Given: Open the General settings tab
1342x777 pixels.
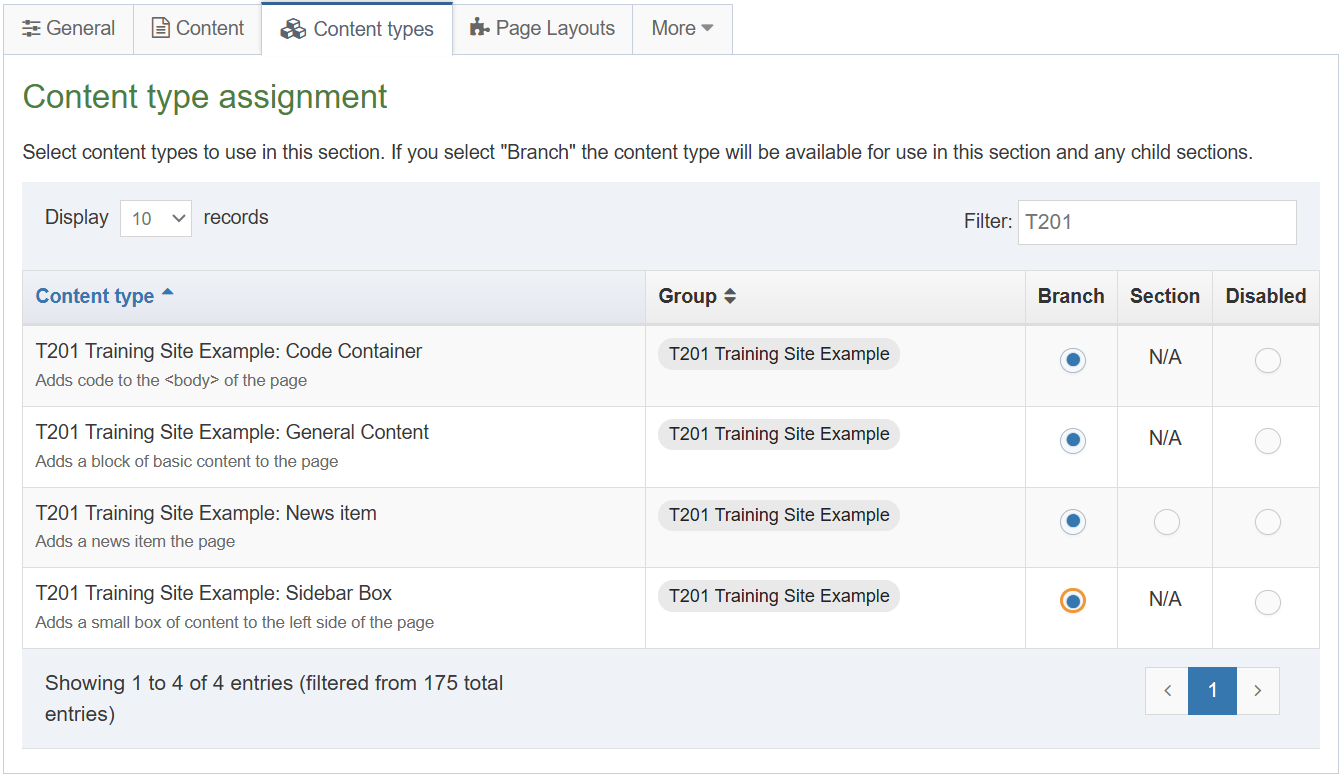Looking at the screenshot, I should [x=68, y=29].
